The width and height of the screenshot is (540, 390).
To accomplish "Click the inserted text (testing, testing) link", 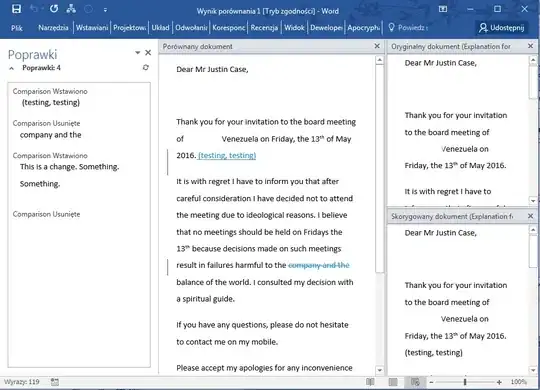I will [227, 155].
